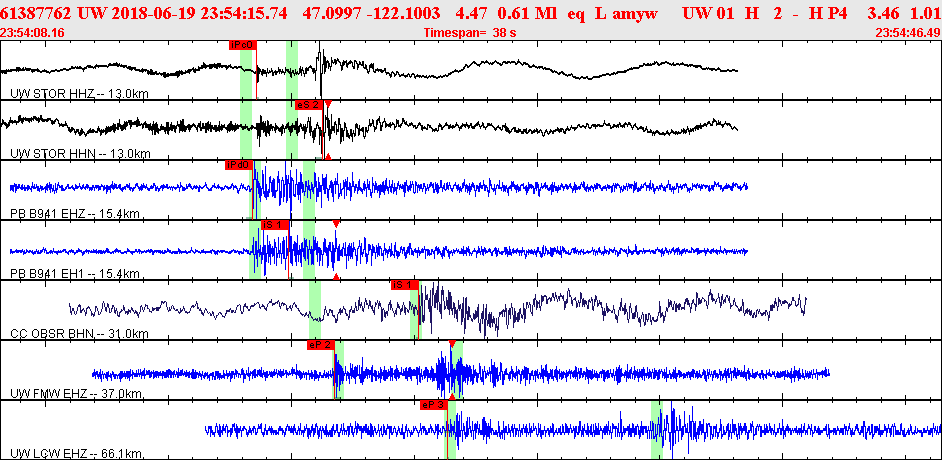942x460 pixels.
Task: Click the green S-window on LCW EHZ trace
Action: (657, 429)
